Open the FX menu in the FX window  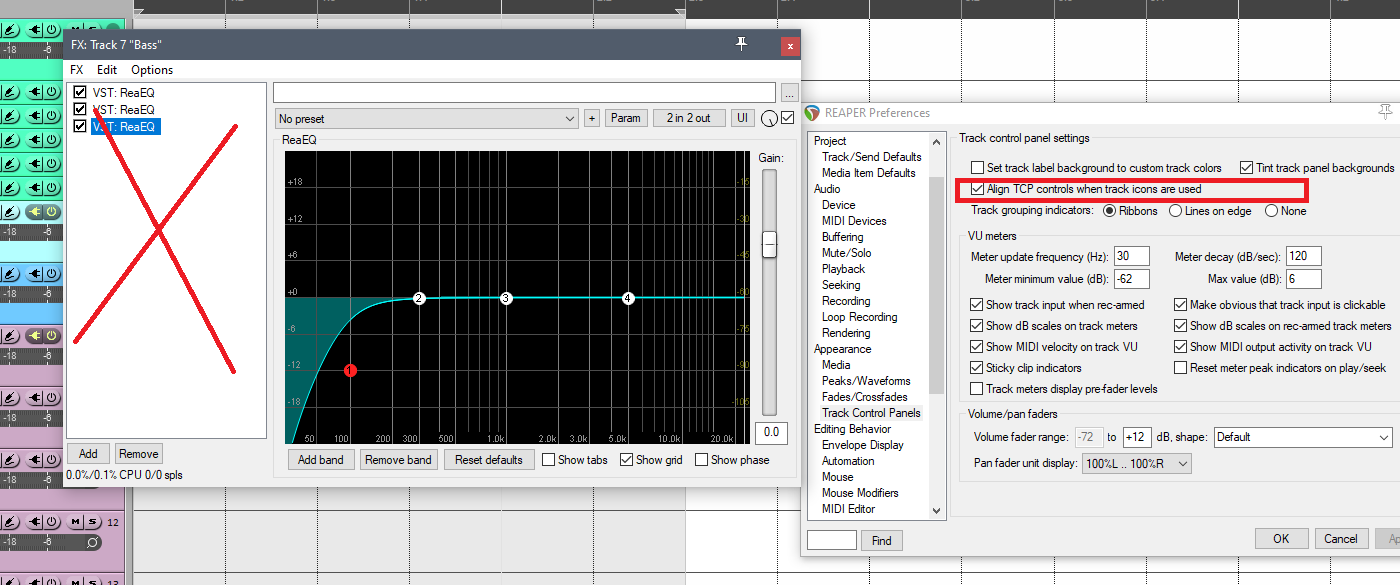point(77,70)
